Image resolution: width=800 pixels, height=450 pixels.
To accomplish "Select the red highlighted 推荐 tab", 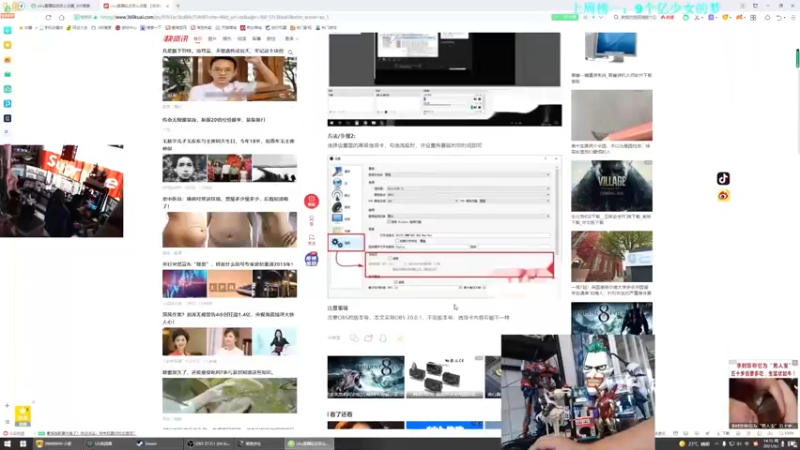I will [x=197, y=39].
